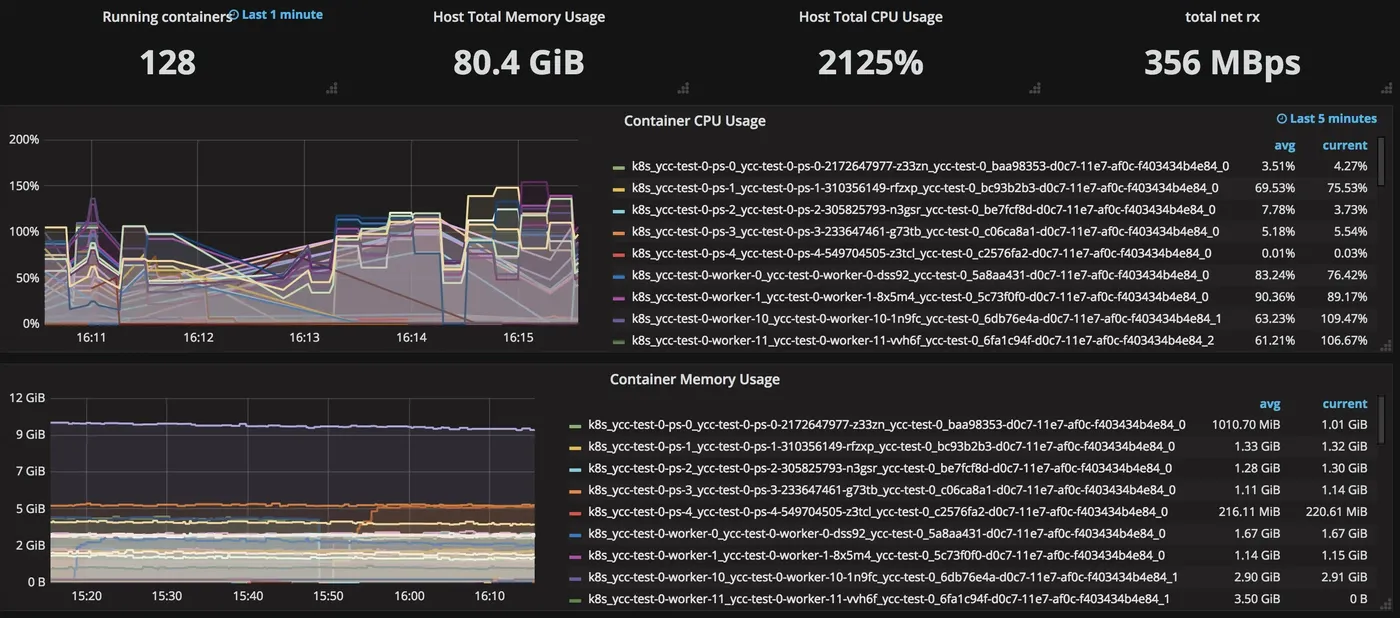Toggle the ps-3 series in the Memory Usage legend
Image resolution: width=1400 pixels, height=618 pixels.
click(881, 490)
